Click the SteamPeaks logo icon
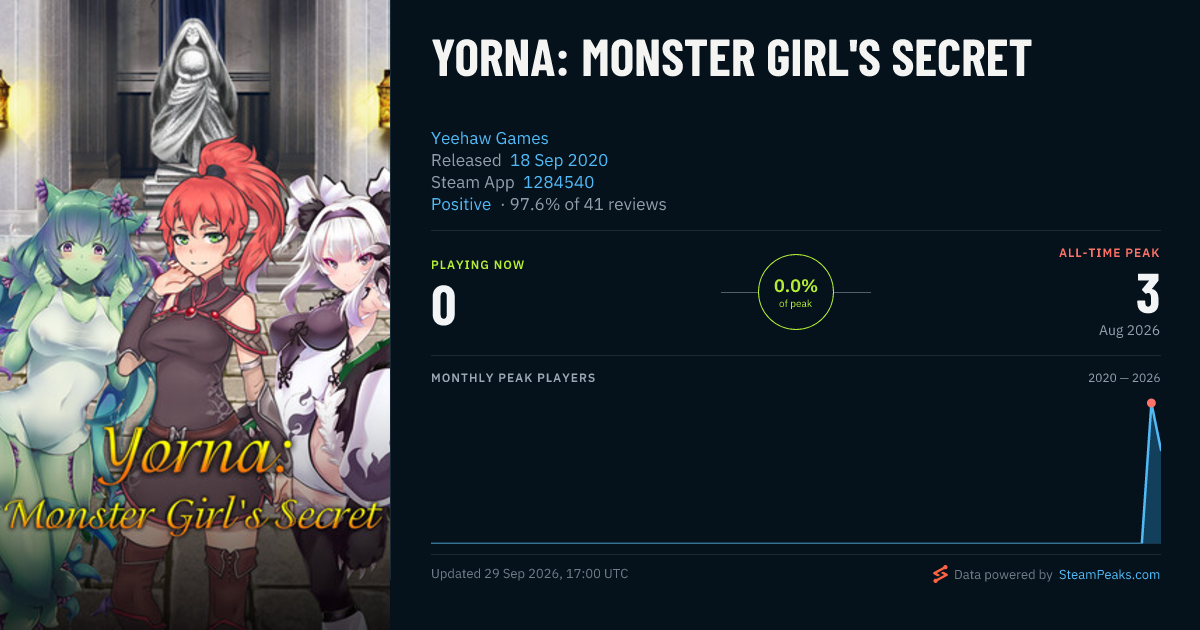 (x=940, y=574)
